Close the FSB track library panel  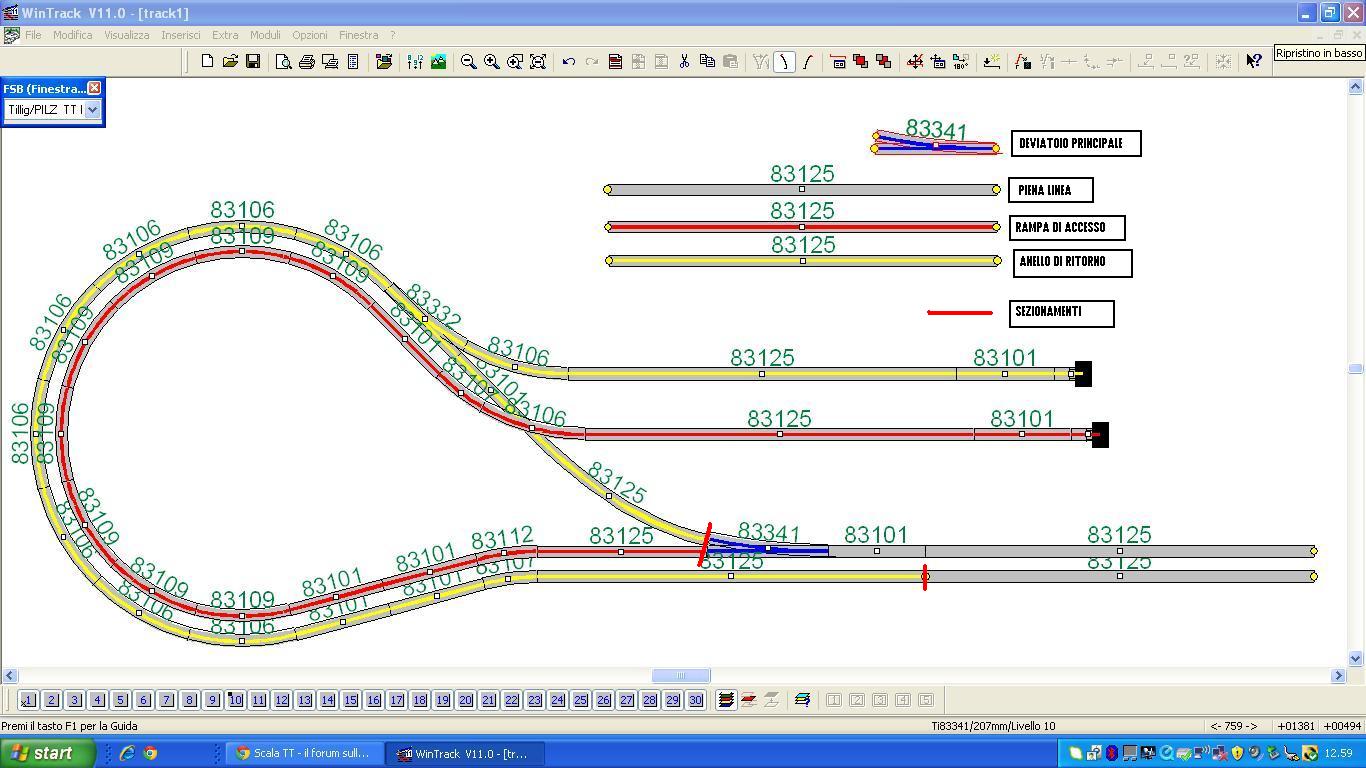coord(94,88)
